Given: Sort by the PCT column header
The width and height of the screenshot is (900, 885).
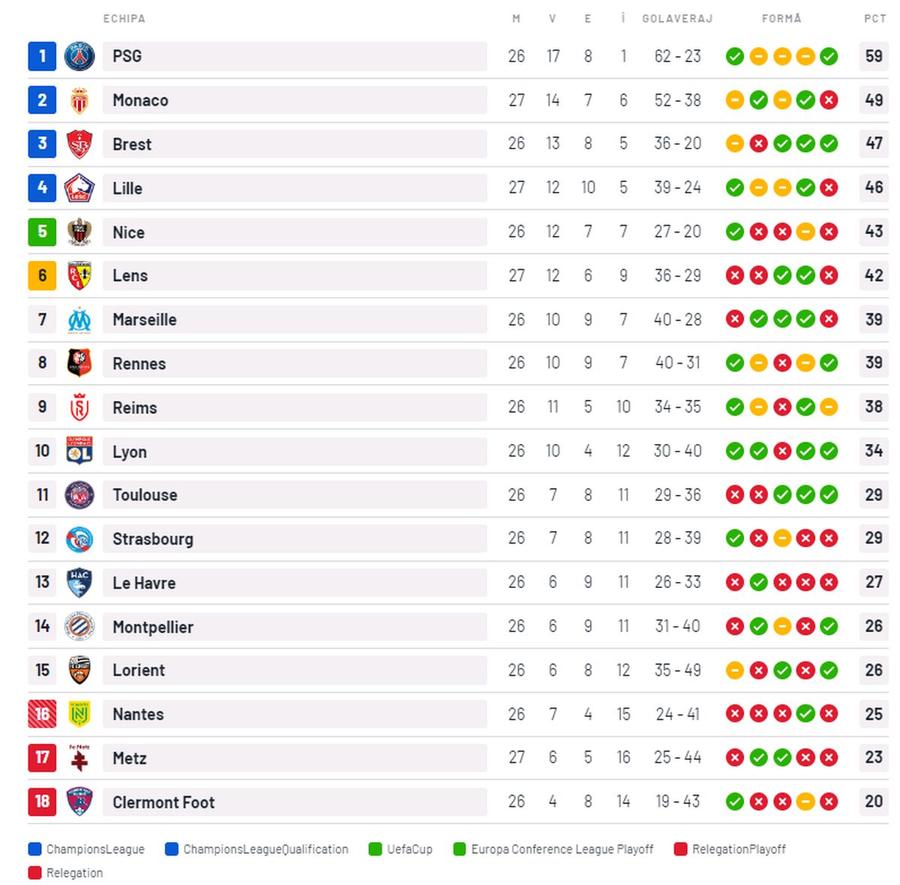Looking at the screenshot, I should point(875,19).
